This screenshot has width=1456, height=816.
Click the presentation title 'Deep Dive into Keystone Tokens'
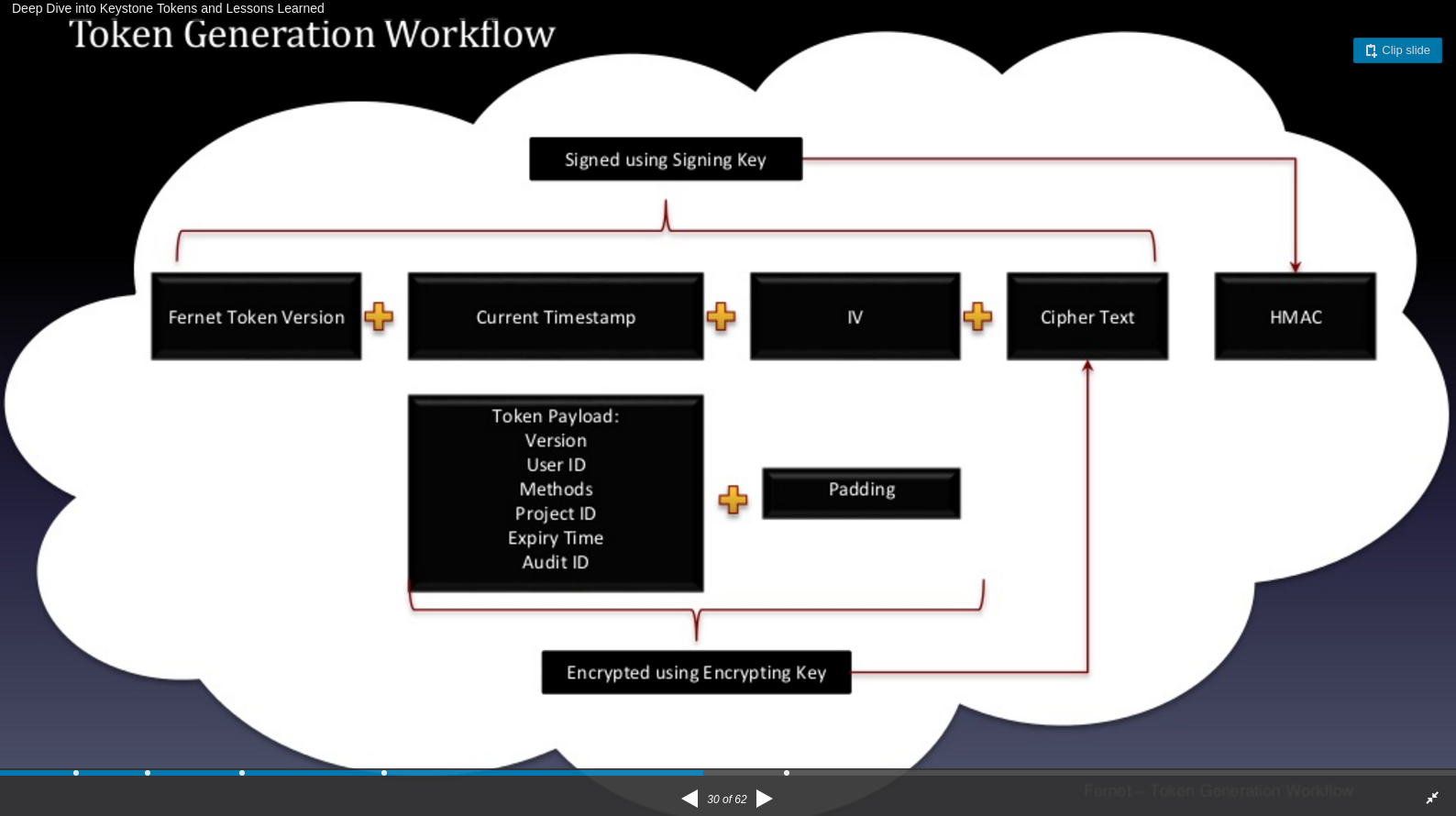pyautogui.click(x=168, y=8)
